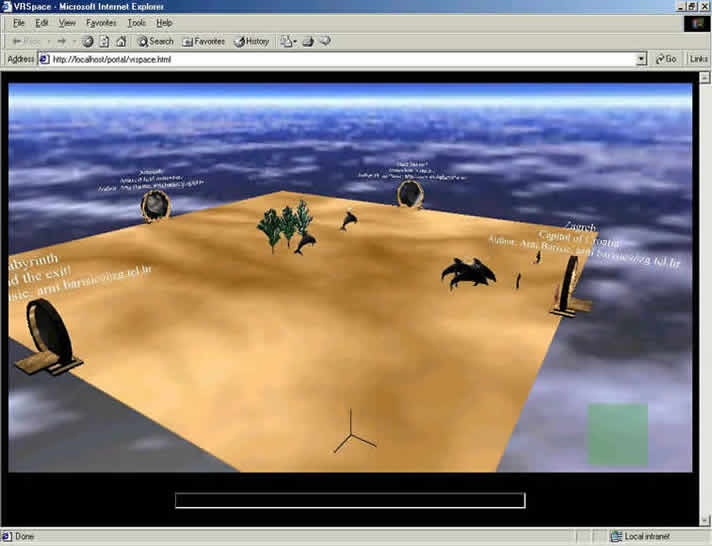Screen dimensions: 712x546
Task: Open the Back button history dropdown arrow
Action: (46, 41)
